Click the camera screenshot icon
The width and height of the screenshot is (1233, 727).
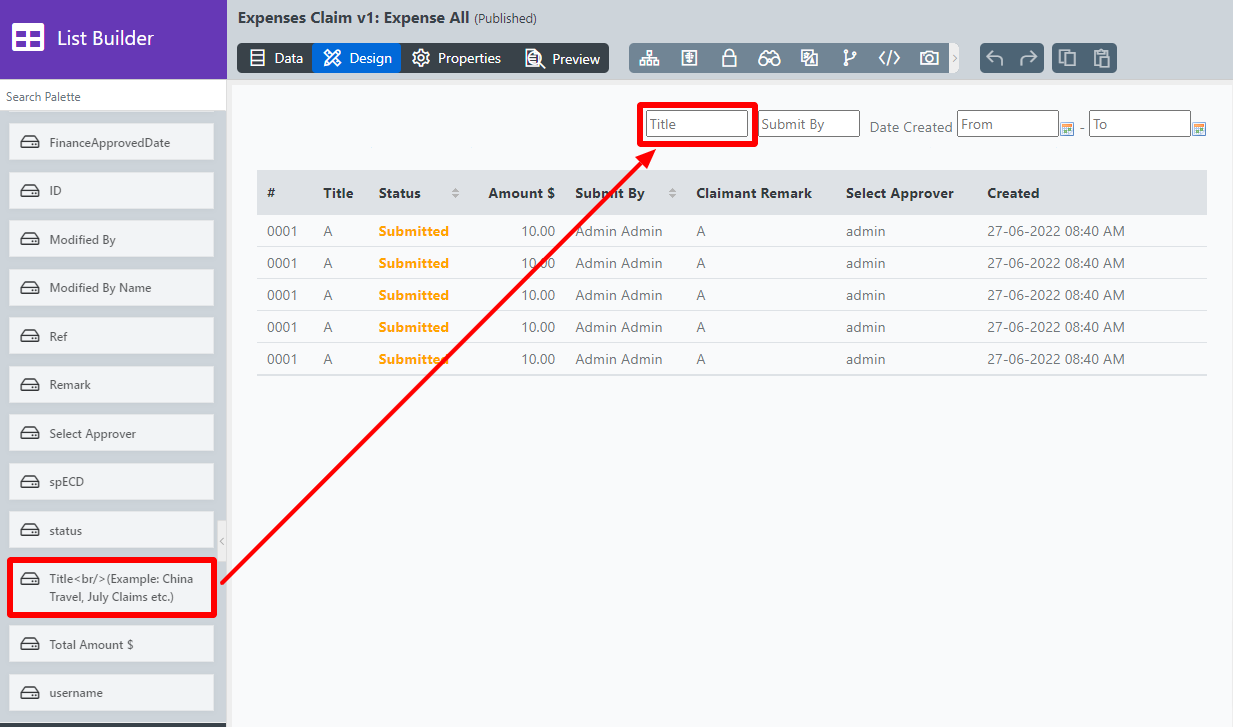[929, 58]
